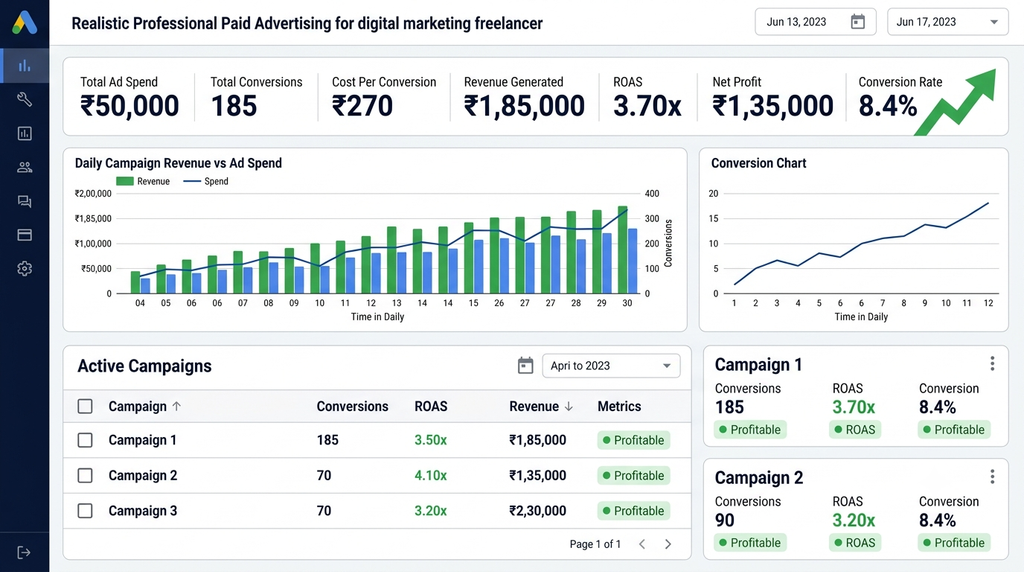Open the bar chart dashboard sidebar icon
Viewport: 1024px width, 572px height.
[x=25, y=65]
